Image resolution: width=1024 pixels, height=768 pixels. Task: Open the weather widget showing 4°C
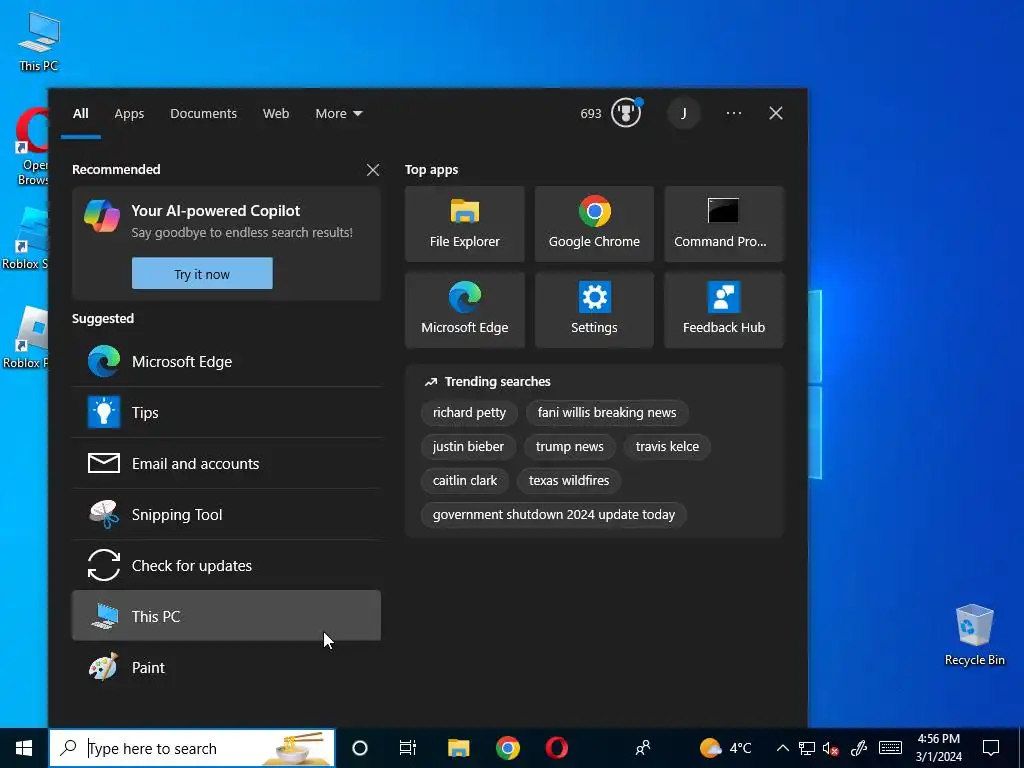tap(725, 748)
